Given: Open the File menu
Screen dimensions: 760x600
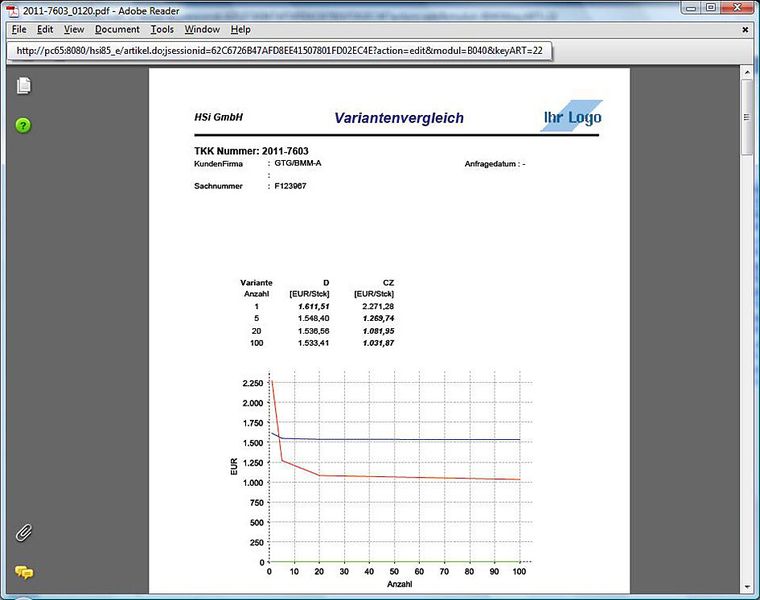Looking at the screenshot, I should coord(19,30).
